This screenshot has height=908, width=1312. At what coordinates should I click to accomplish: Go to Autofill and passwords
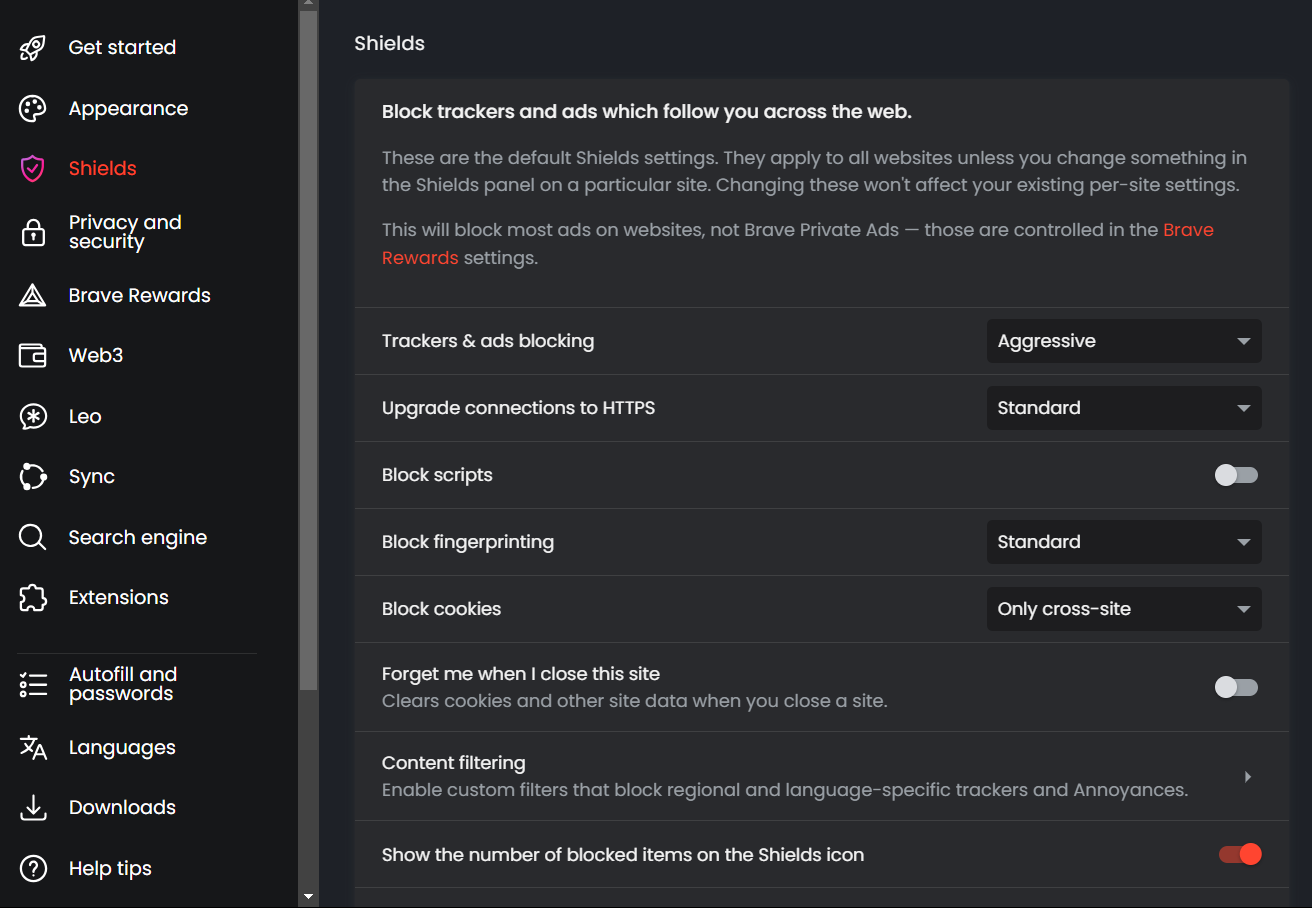(123, 685)
